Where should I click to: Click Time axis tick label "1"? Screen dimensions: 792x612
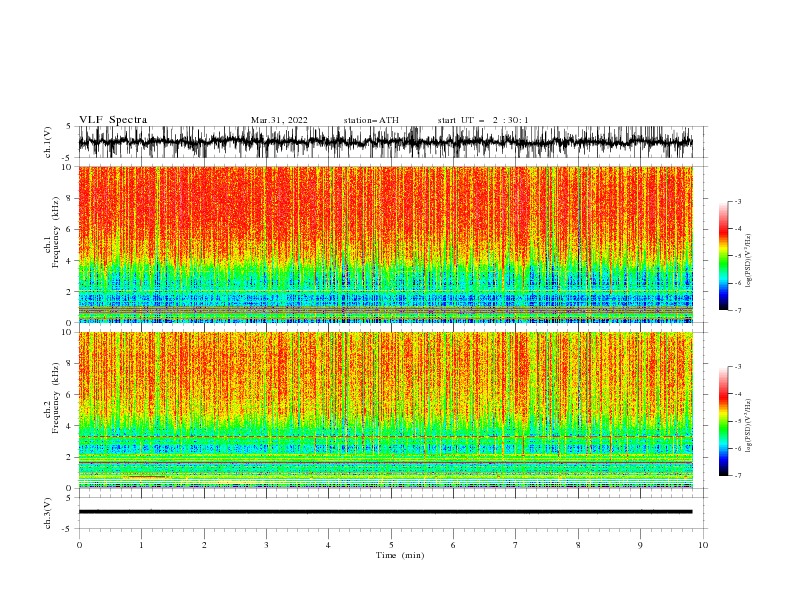coord(141,545)
